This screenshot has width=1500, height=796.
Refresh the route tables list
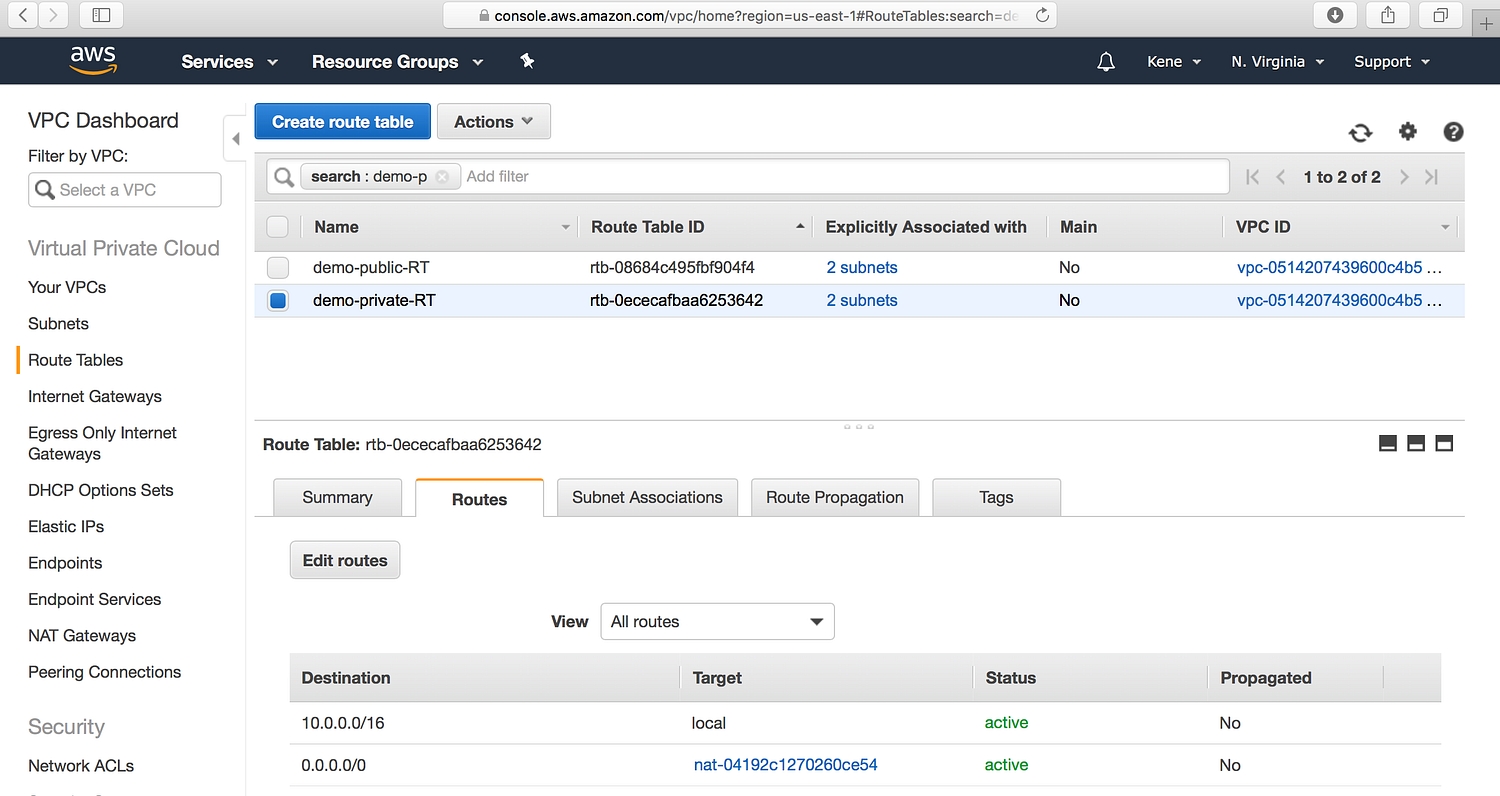tap(1360, 132)
